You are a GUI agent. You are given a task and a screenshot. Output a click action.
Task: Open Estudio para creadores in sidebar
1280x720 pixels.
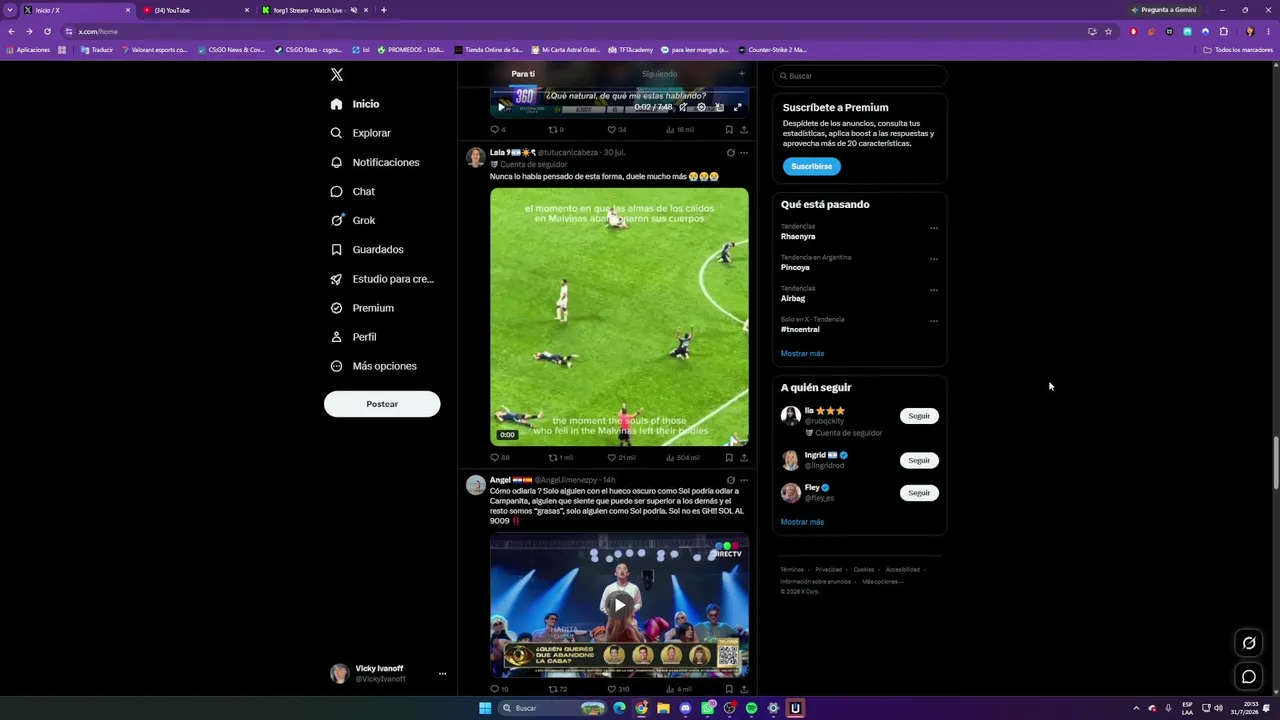(x=382, y=279)
